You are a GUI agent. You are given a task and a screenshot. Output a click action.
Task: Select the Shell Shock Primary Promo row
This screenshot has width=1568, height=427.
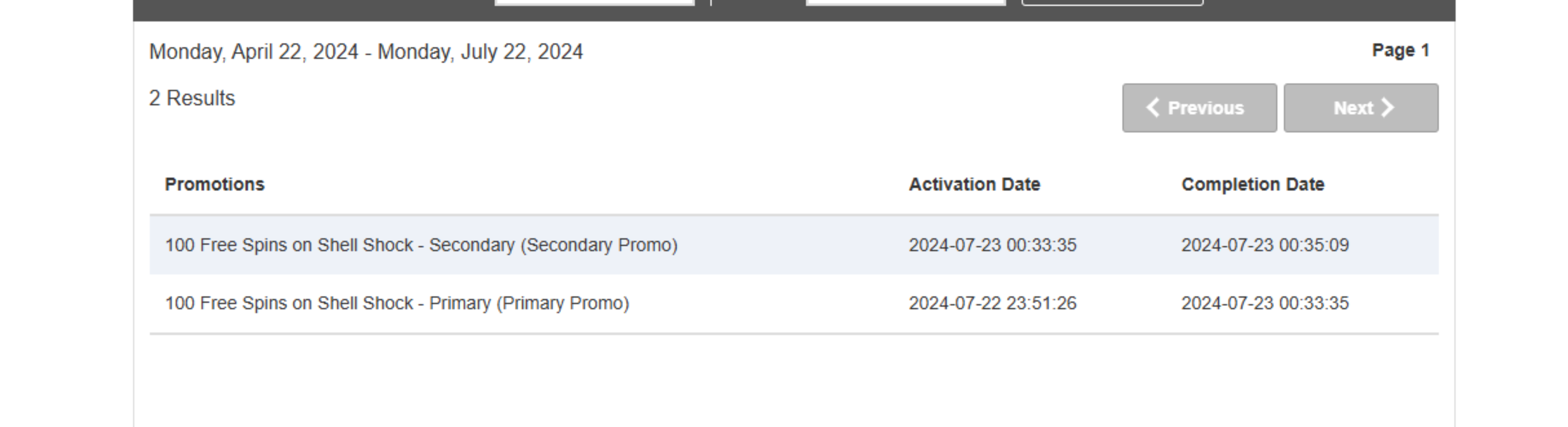tap(397, 303)
